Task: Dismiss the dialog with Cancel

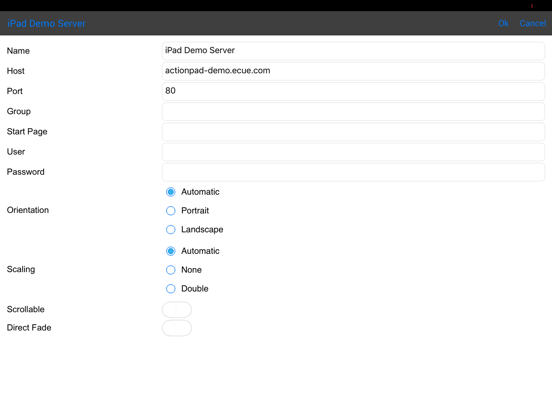Action: [x=533, y=23]
